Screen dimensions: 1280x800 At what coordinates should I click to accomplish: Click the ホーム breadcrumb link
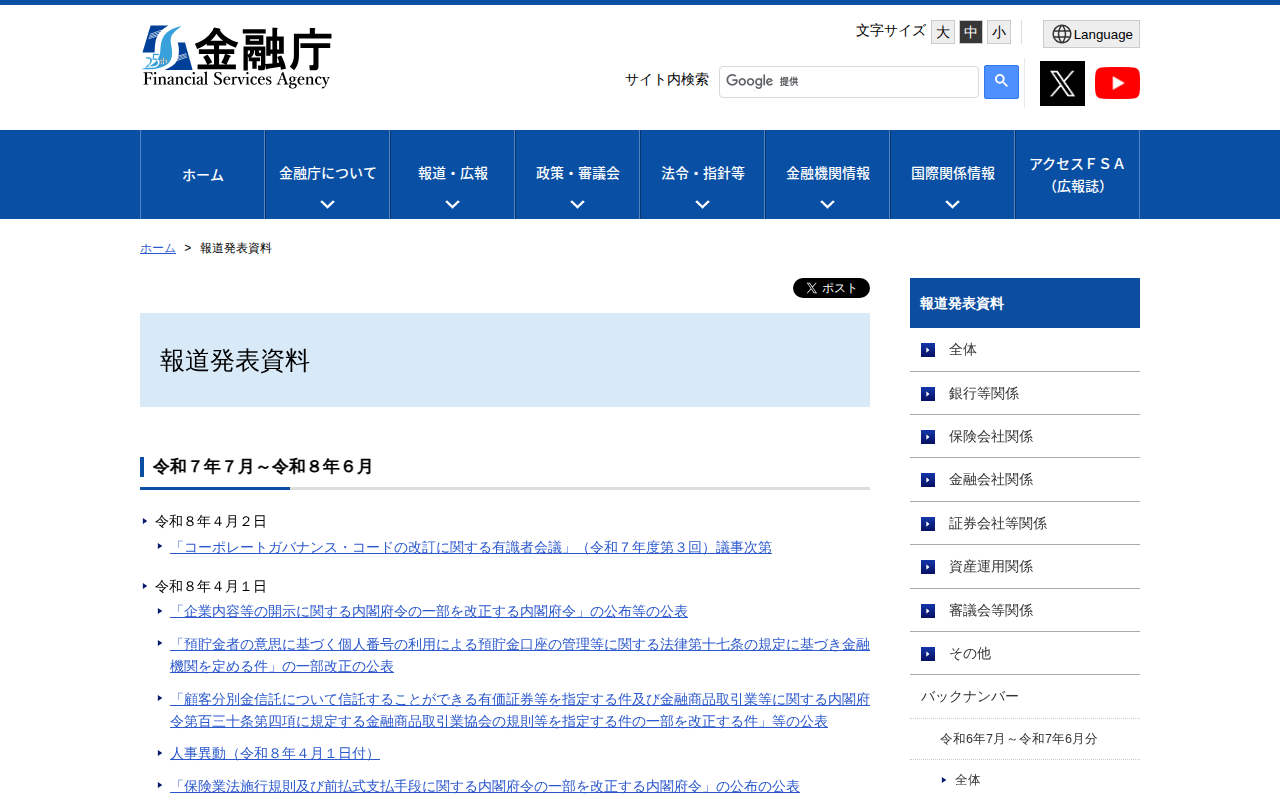(158, 248)
